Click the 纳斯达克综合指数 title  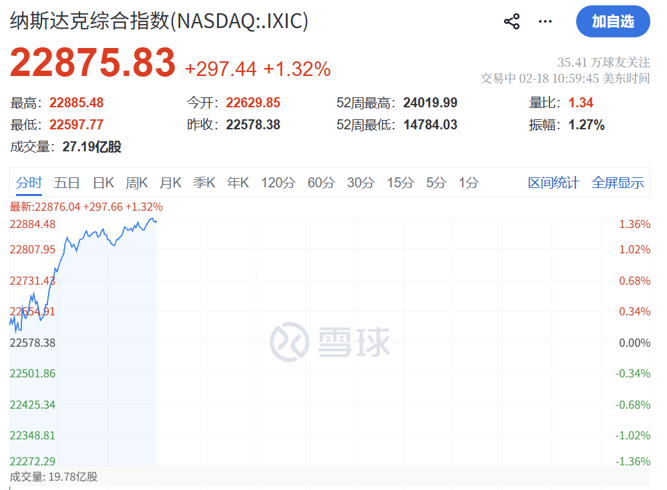(x=159, y=20)
